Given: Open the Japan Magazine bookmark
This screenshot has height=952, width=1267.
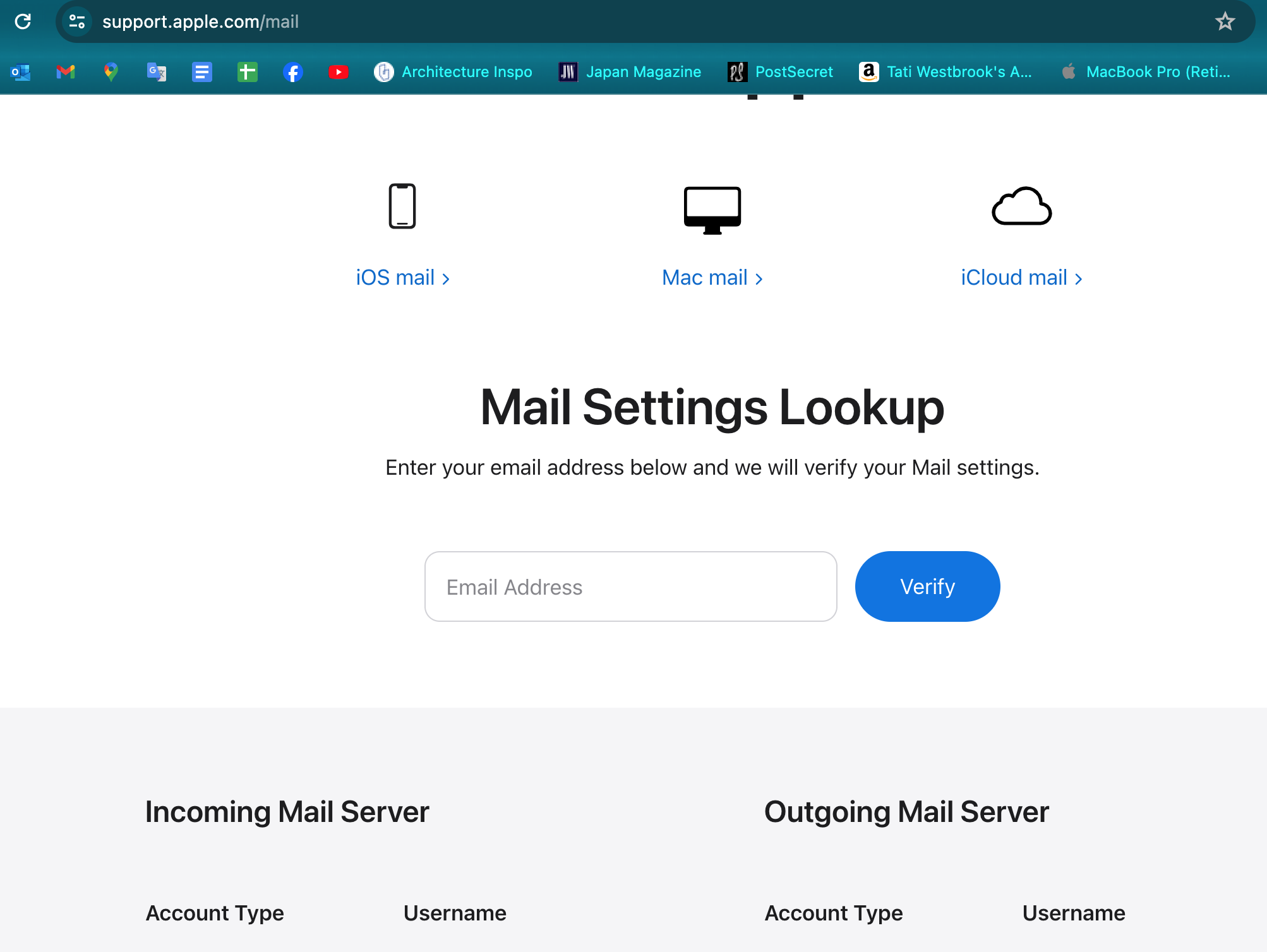Looking at the screenshot, I should 630,72.
